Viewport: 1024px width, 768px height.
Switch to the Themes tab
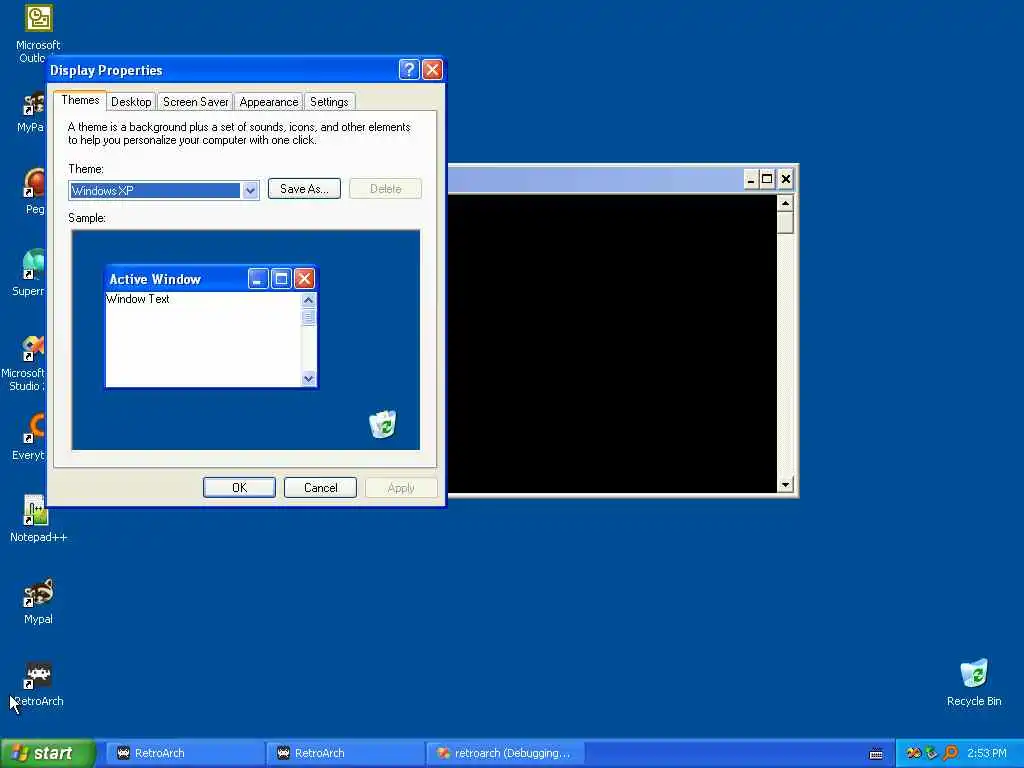(80, 101)
